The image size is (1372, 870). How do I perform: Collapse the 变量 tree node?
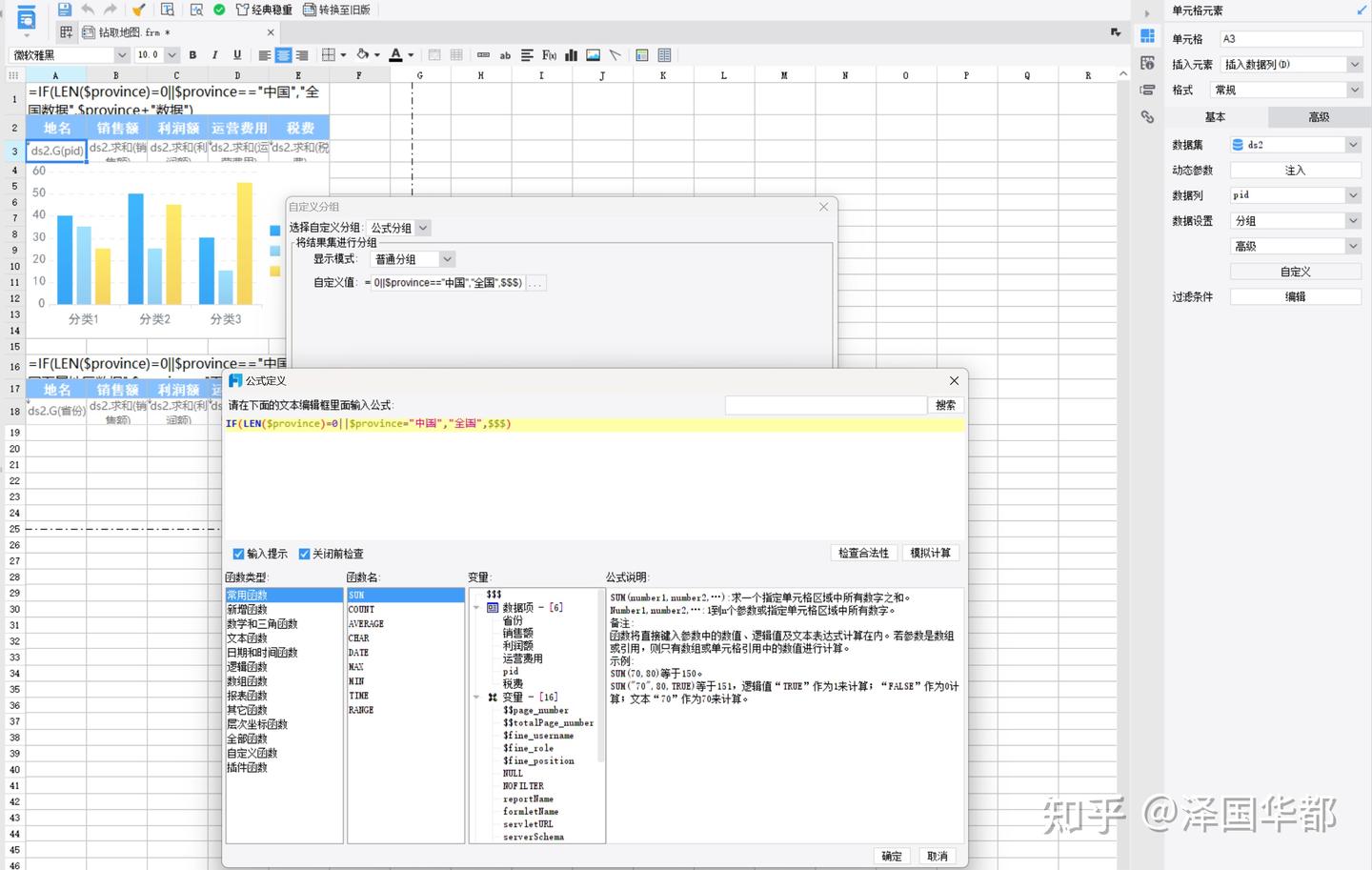click(476, 696)
